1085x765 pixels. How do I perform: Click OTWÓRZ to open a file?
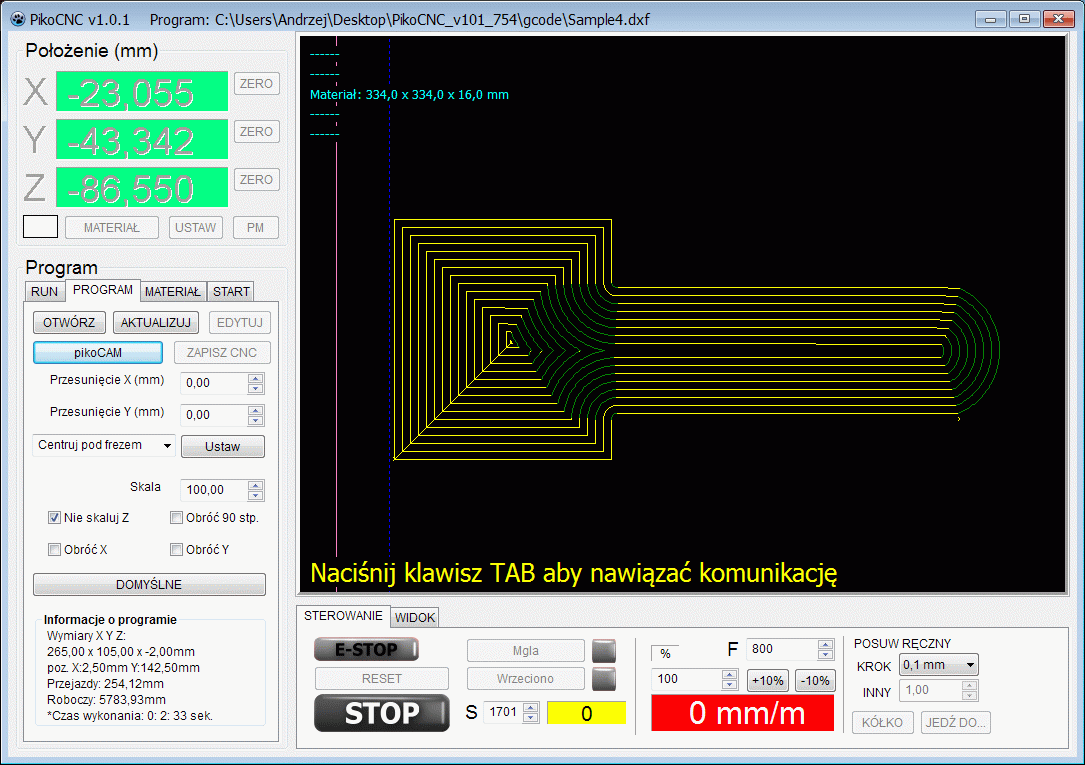69,322
